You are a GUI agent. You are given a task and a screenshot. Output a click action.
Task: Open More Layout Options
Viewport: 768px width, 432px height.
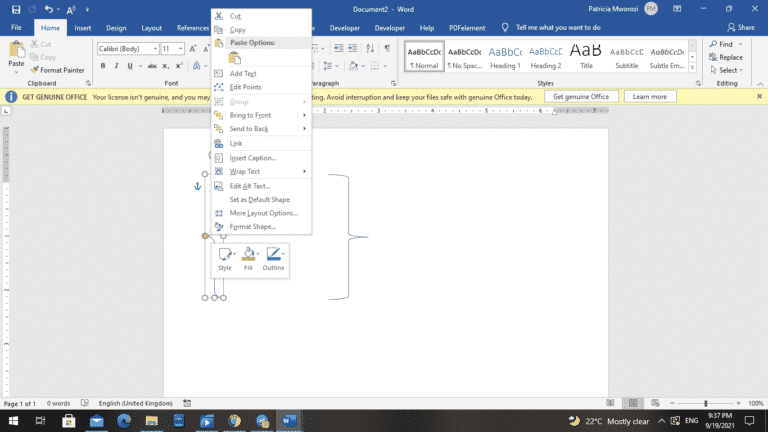coord(261,213)
